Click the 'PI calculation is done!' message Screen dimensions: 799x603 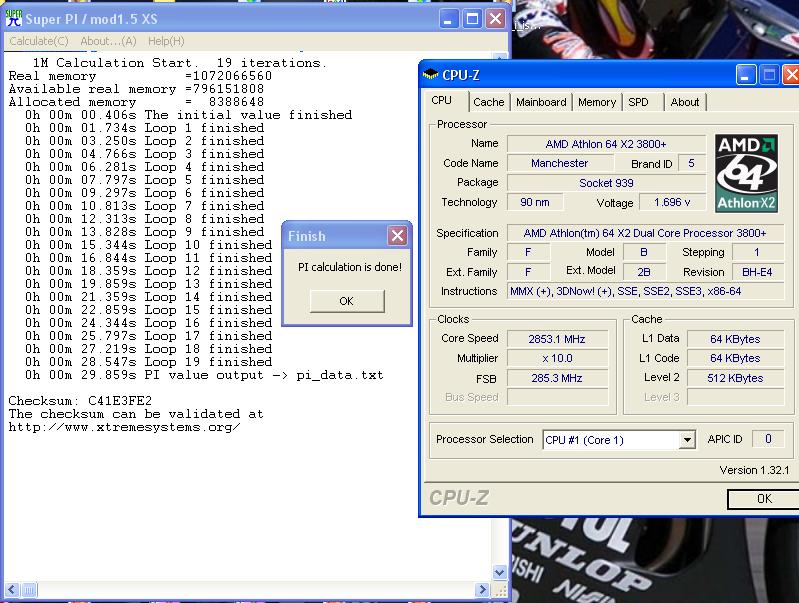pyautogui.click(x=350, y=267)
